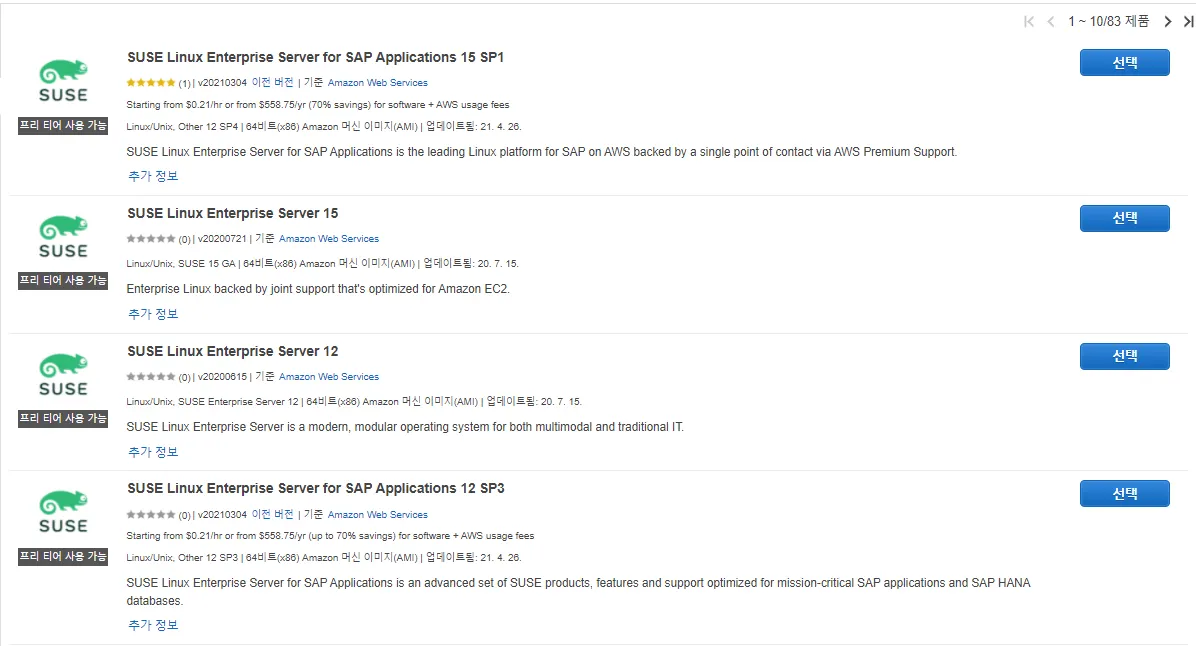Go to previous page of results
1196x646 pixels.
pos(1051,22)
